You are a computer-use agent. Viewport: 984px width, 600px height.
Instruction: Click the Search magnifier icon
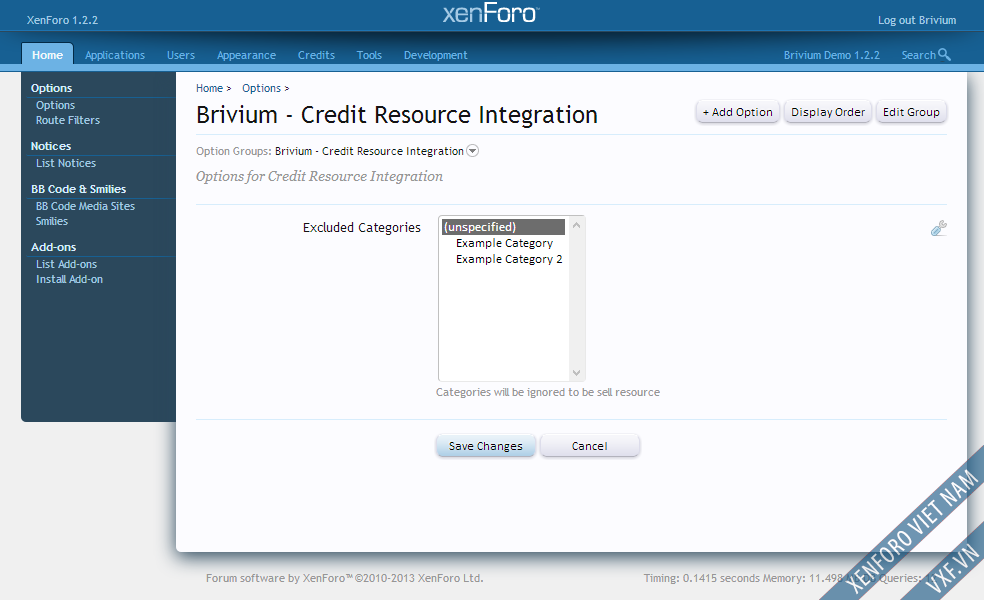pyautogui.click(x=944, y=55)
